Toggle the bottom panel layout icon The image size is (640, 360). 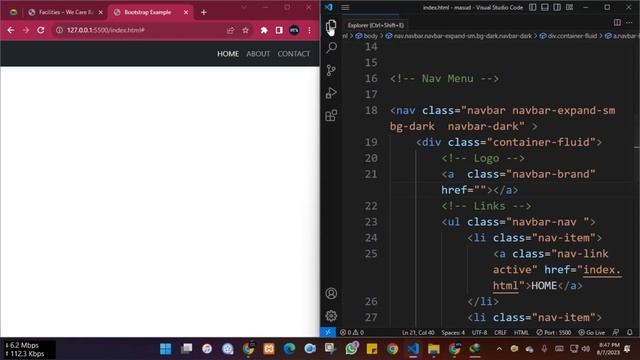click(x=545, y=7)
